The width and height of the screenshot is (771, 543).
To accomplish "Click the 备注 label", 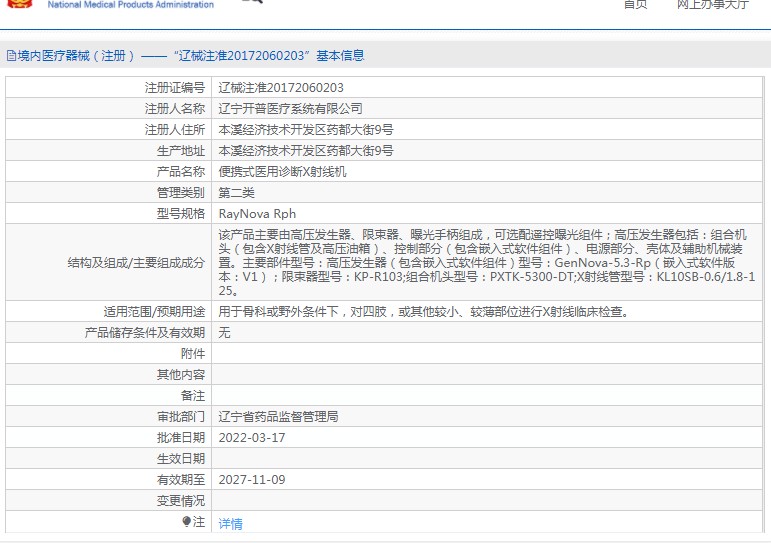I will 193,395.
